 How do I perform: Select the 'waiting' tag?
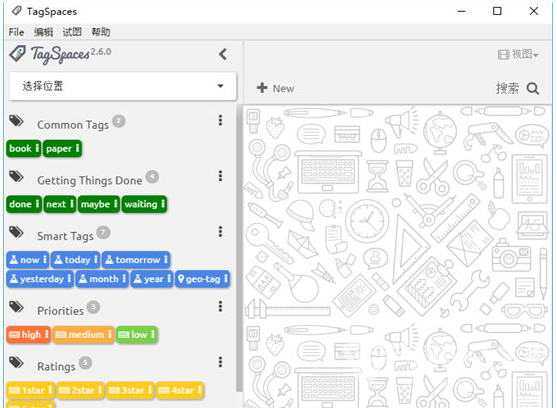(144, 204)
